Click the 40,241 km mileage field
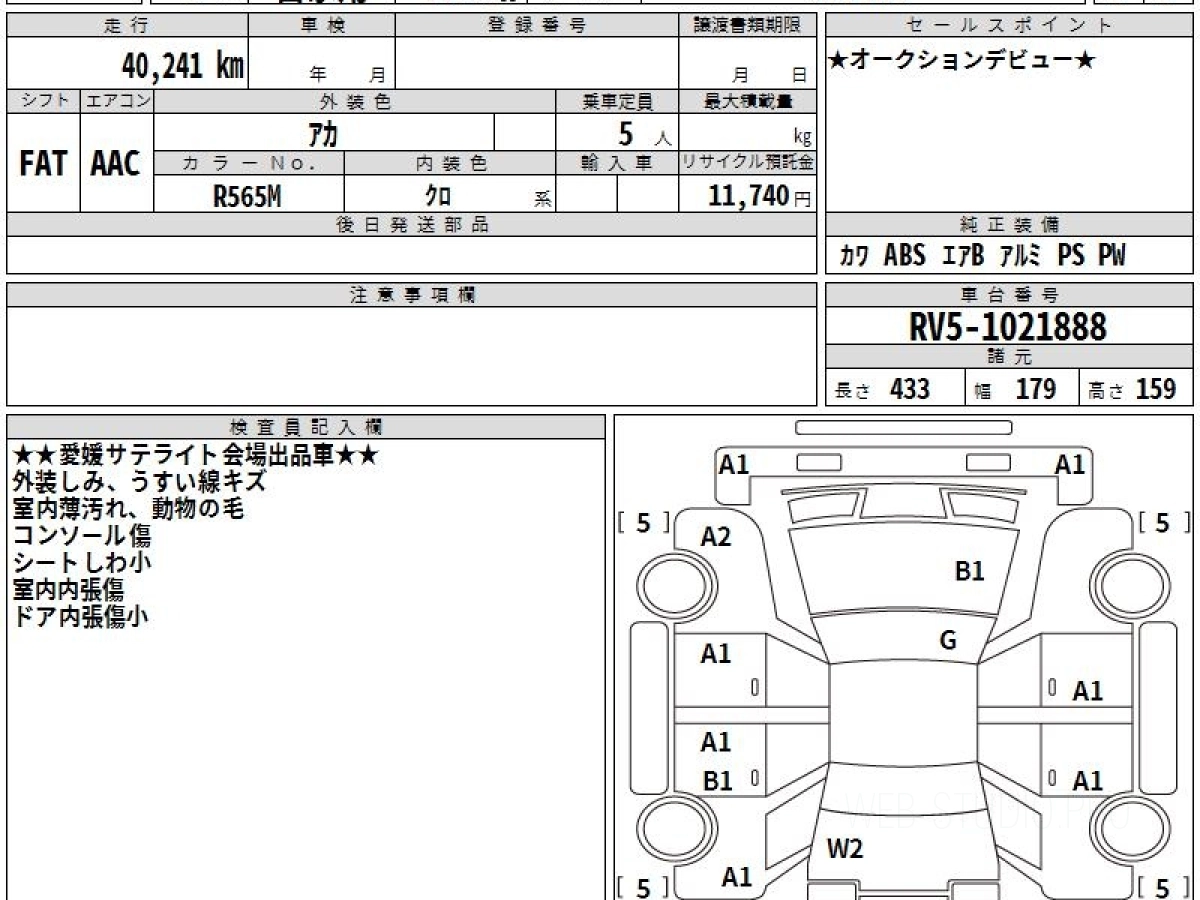This screenshot has height=900, width=1200. (x=182, y=66)
